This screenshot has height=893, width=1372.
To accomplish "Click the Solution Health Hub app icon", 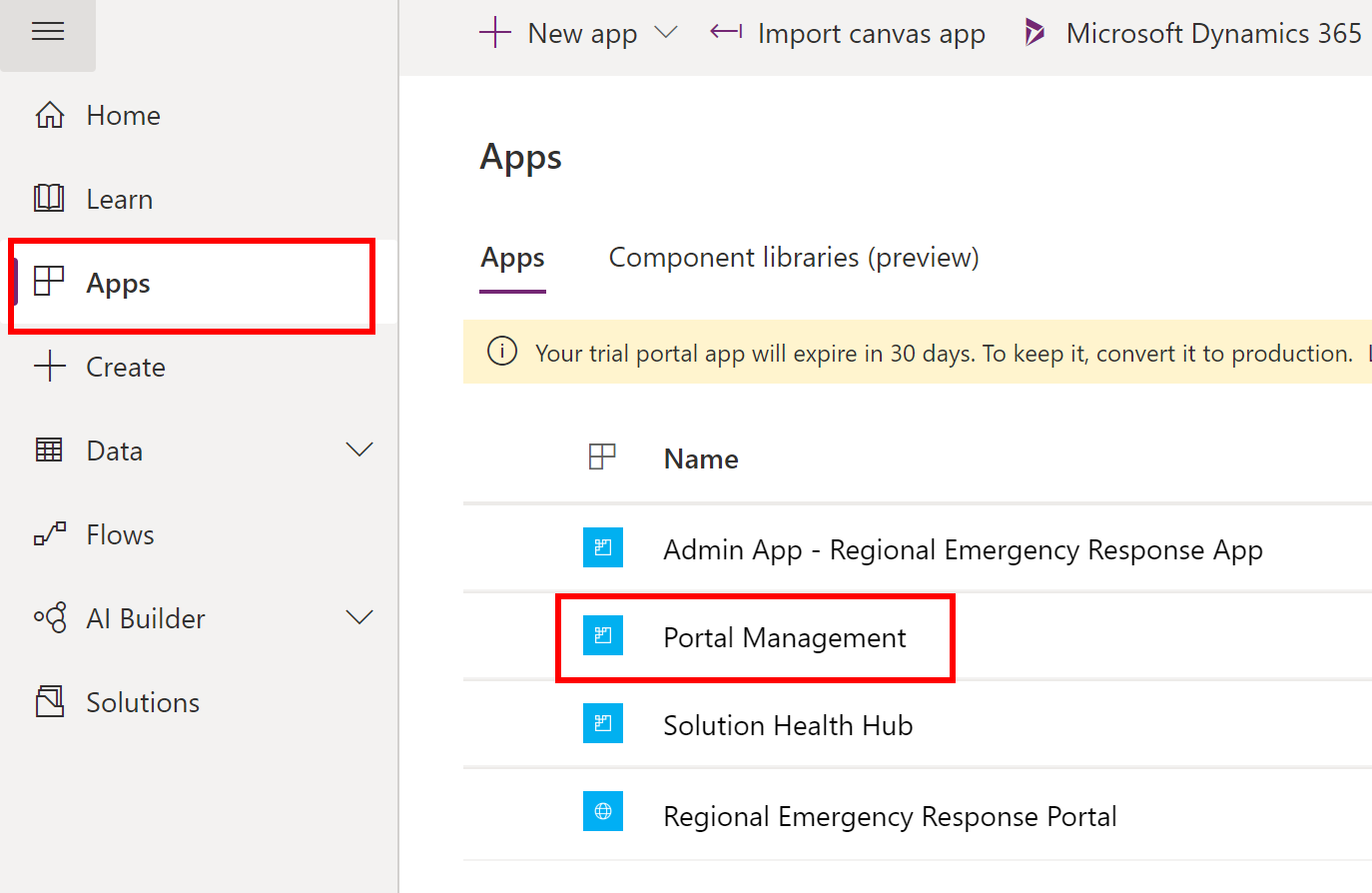I will 603,724.
